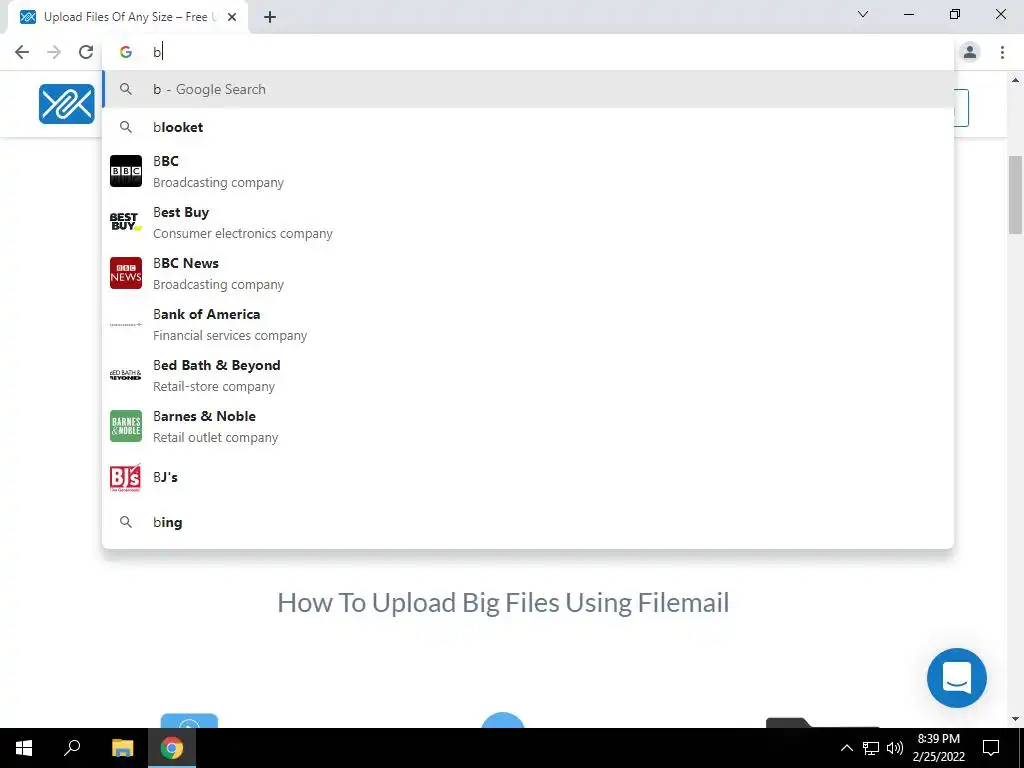Open the Chrome profile avatar icon
The image size is (1024, 768).
970,52
